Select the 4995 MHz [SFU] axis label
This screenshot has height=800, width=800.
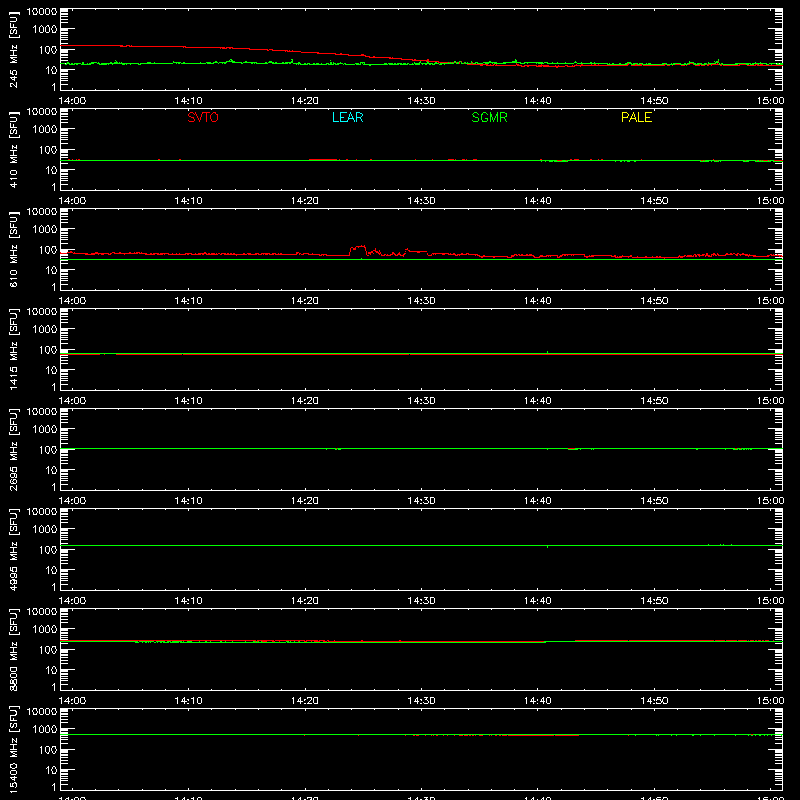[x=14, y=549]
